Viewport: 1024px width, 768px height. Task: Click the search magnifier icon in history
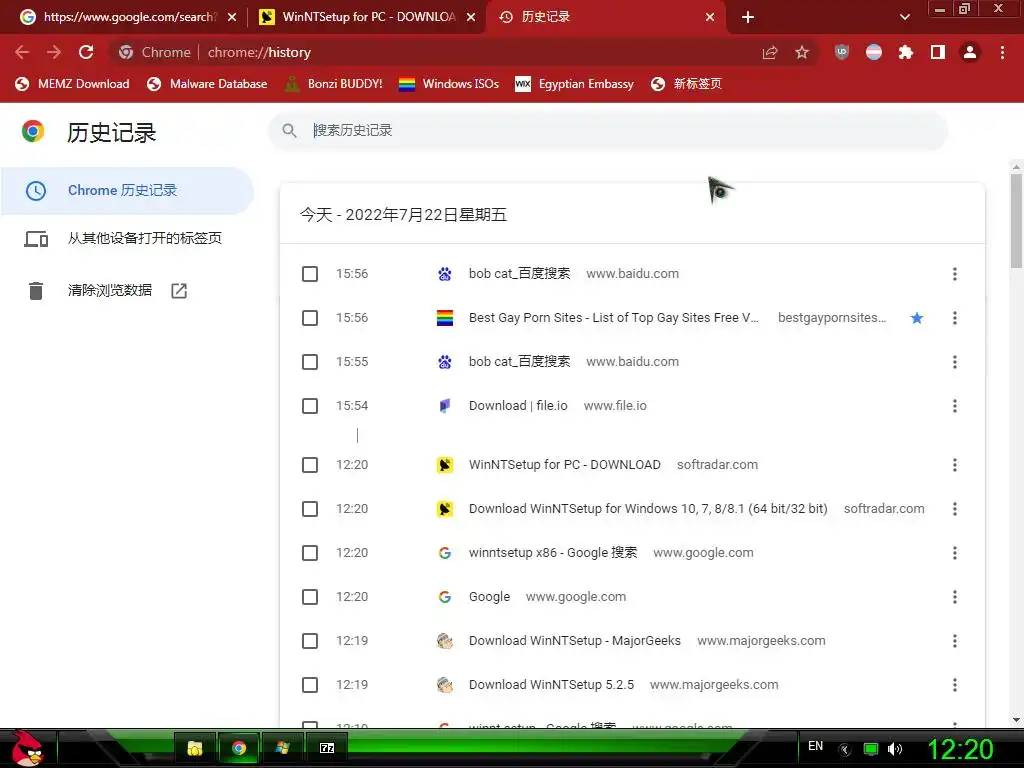289,131
